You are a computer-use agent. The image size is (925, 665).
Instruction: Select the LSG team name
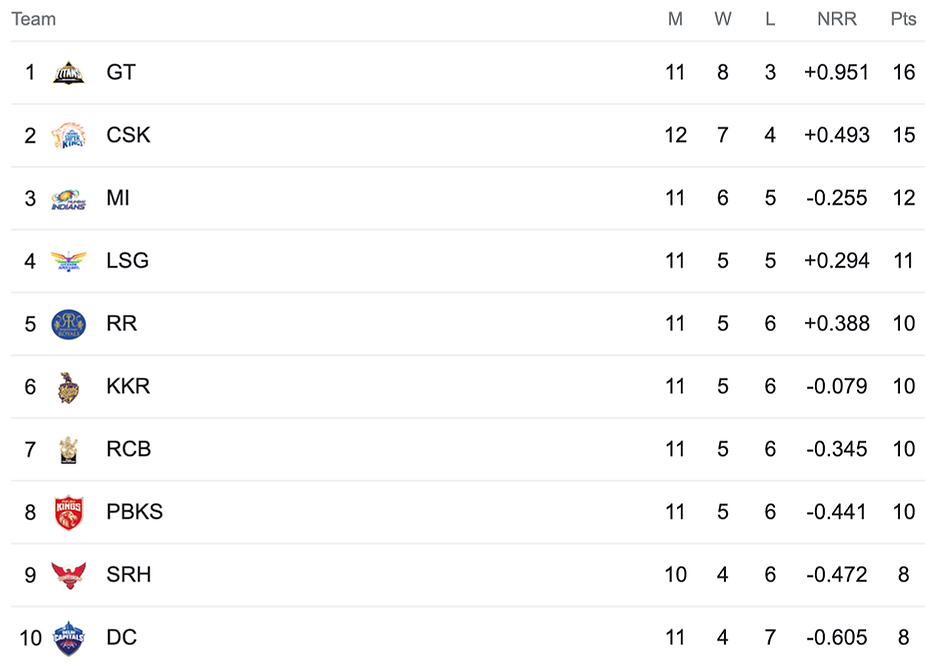[x=127, y=261]
